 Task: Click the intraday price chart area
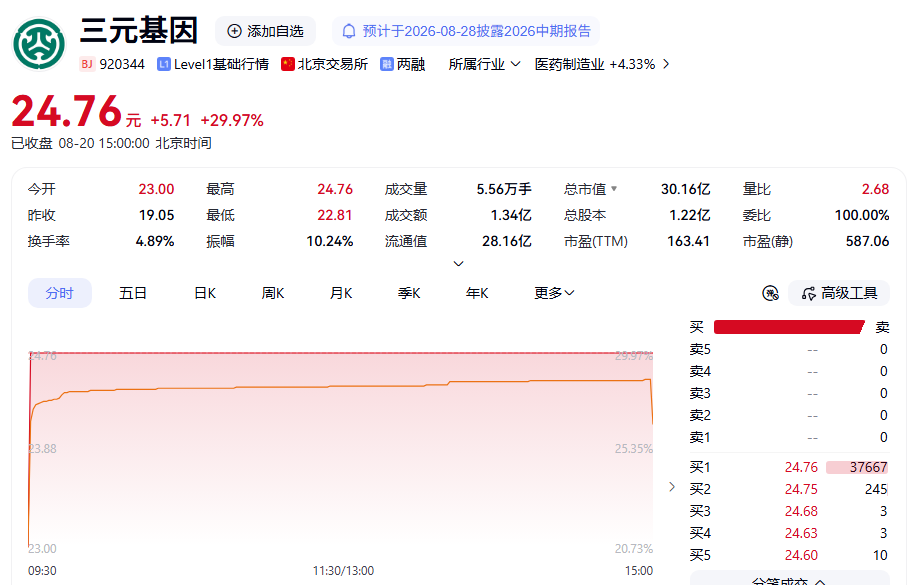coord(340,451)
